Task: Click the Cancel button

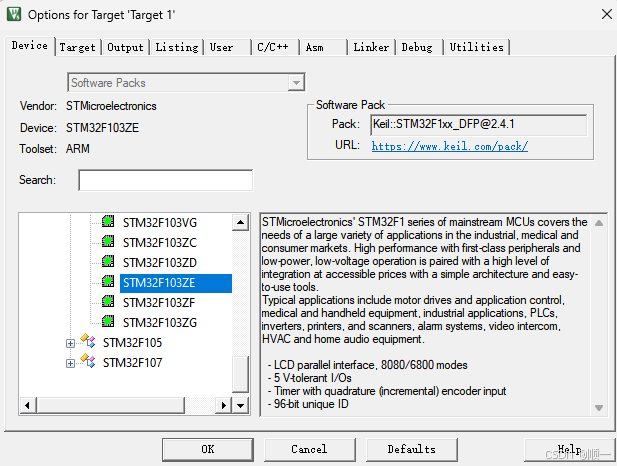Action: 309,449
